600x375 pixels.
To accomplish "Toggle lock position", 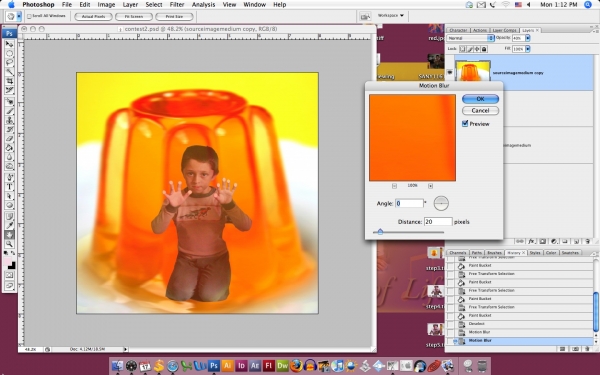I will tap(477, 49).
